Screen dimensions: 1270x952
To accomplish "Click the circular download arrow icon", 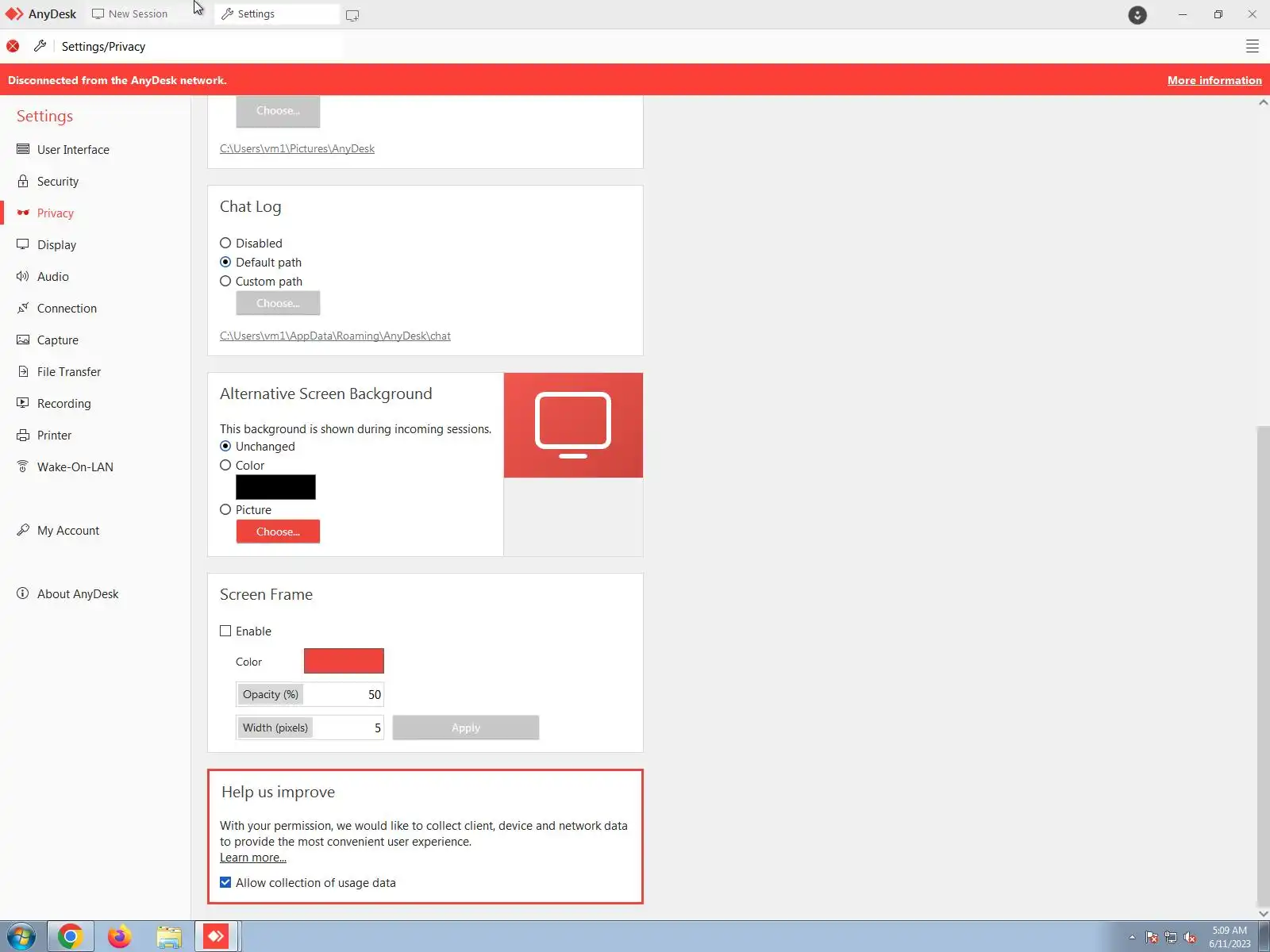I will point(1137,14).
